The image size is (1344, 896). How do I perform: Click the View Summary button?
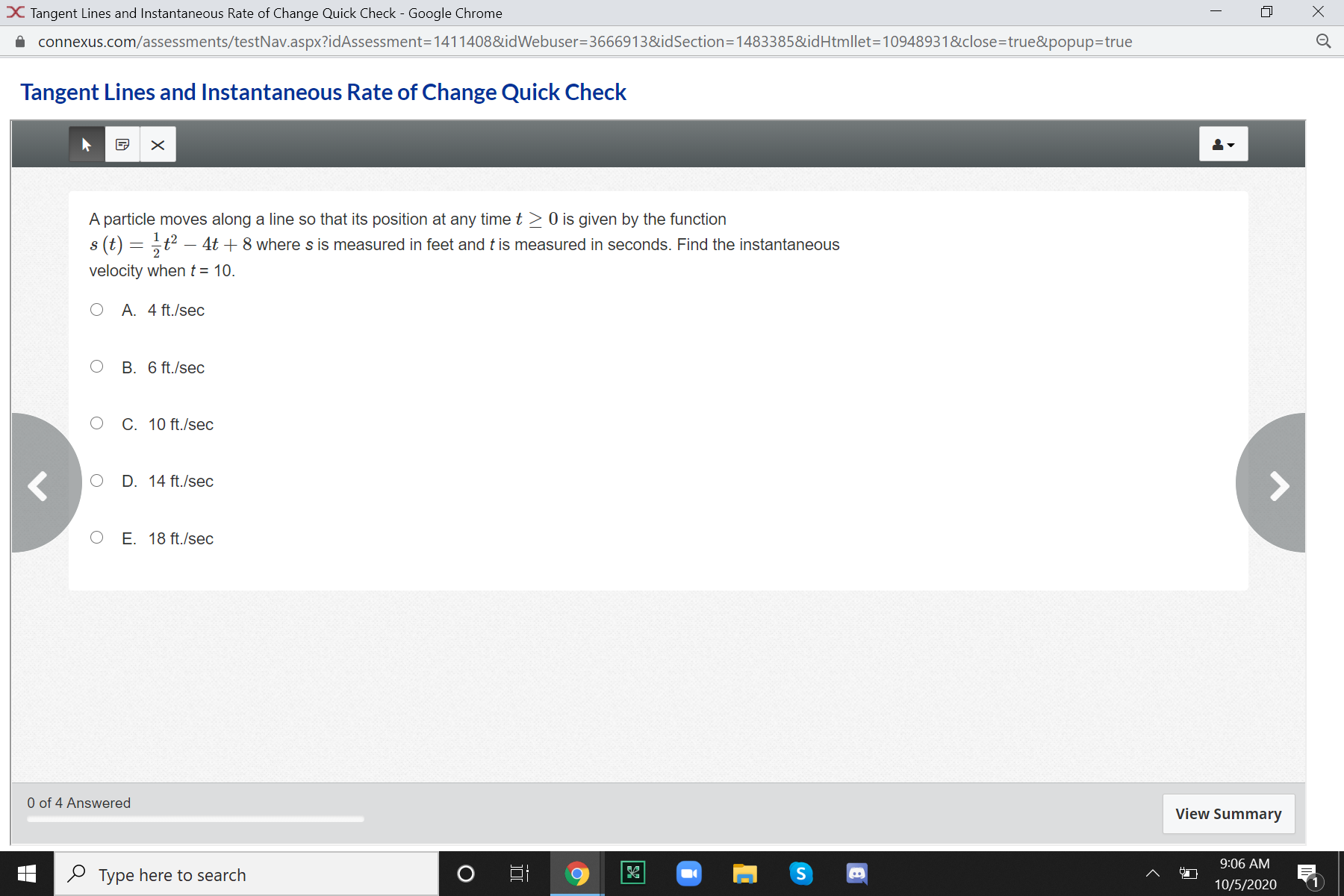point(1228,813)
